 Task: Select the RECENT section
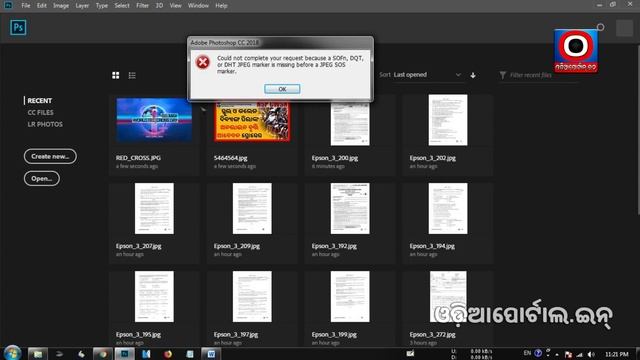(40, 100)
